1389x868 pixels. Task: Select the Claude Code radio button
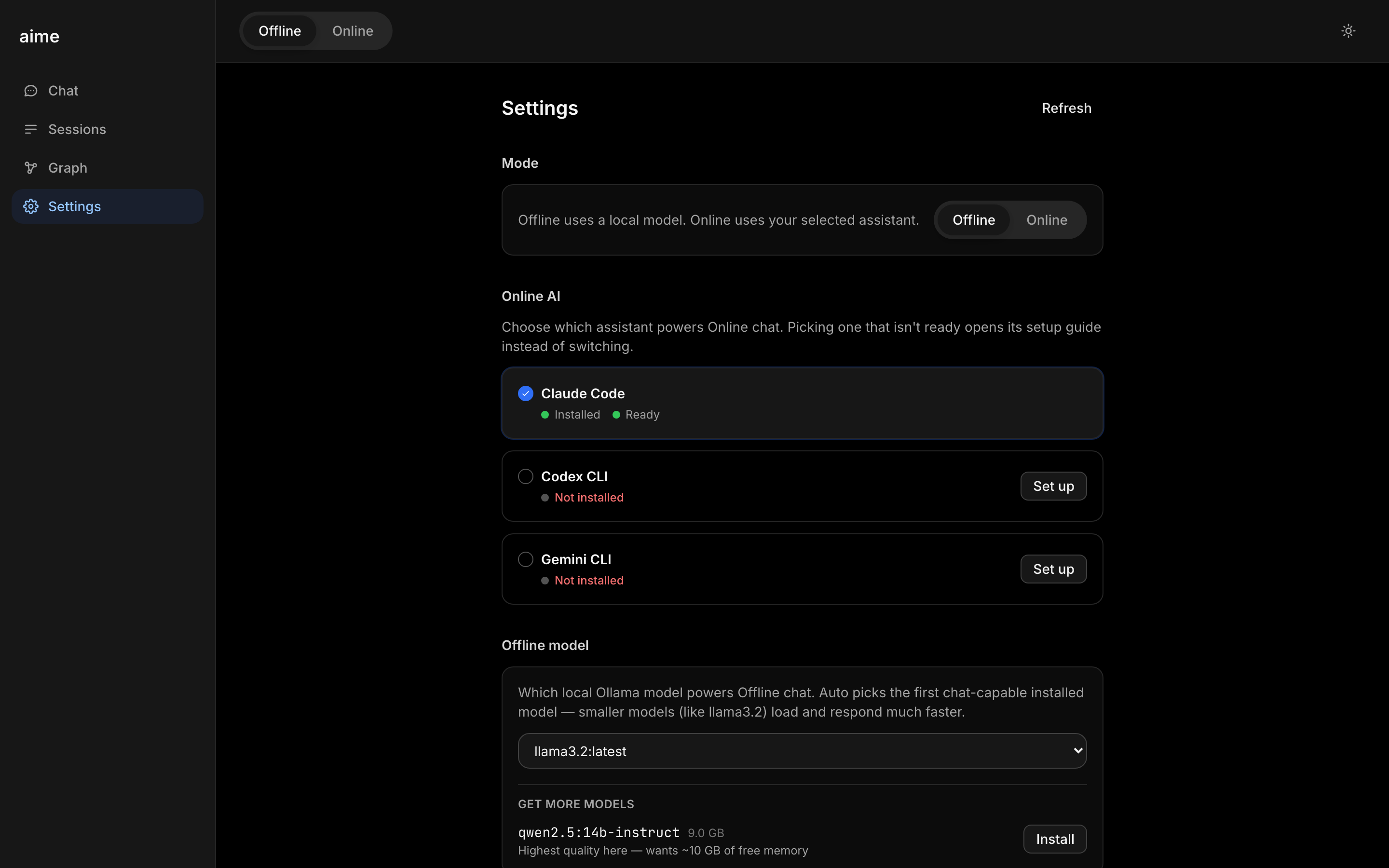tap(525, 393)
